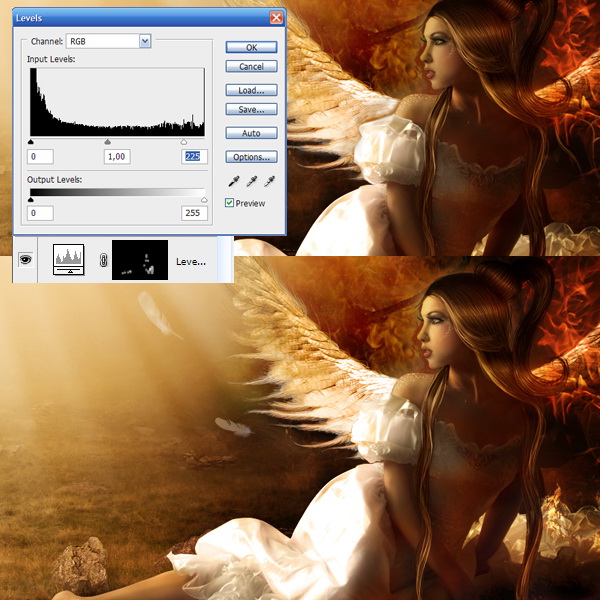Click the Output Levels gradient bar
Image resolution: width=600 pixels, height=600 pixels.
(117, 192)
